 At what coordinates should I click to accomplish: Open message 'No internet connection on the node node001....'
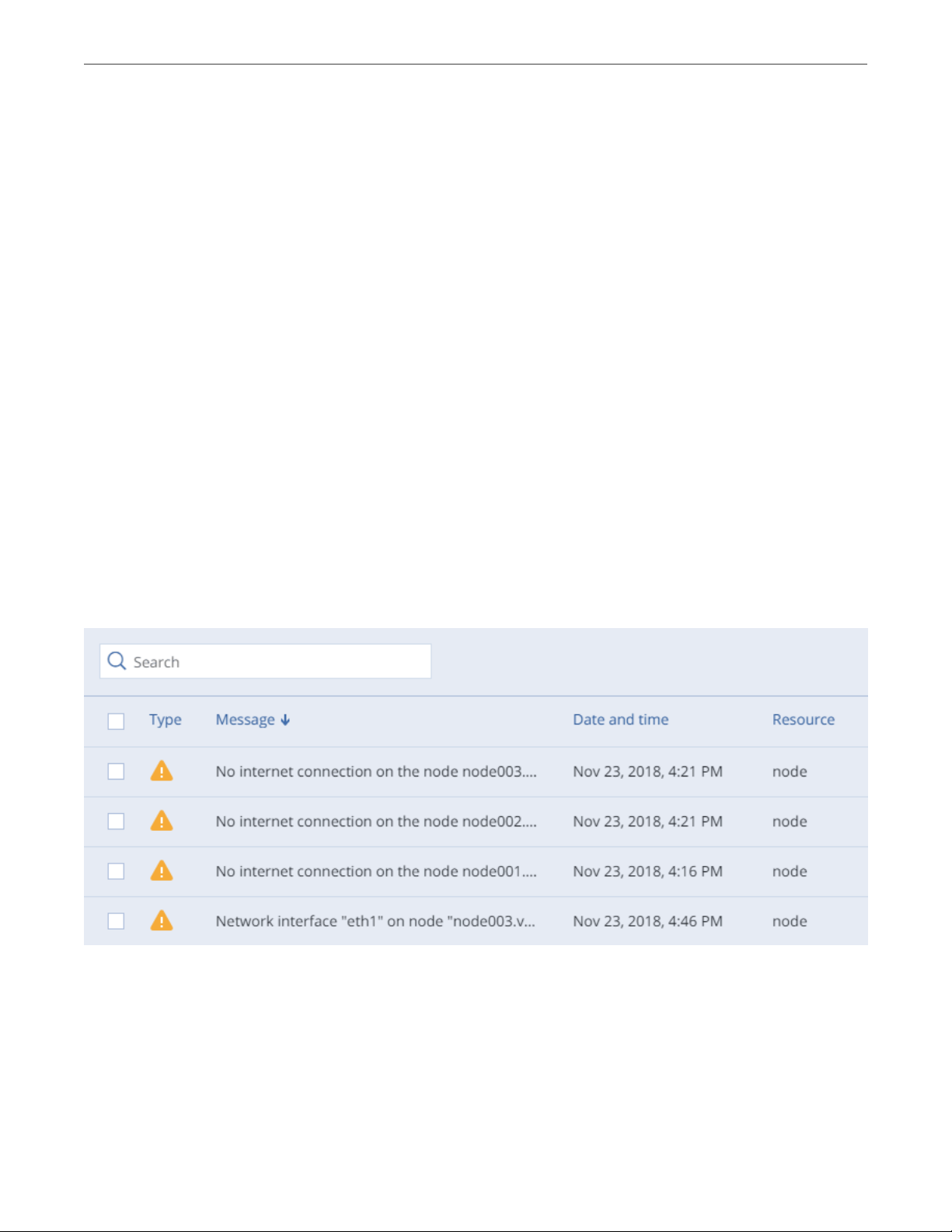pos(376,871)
